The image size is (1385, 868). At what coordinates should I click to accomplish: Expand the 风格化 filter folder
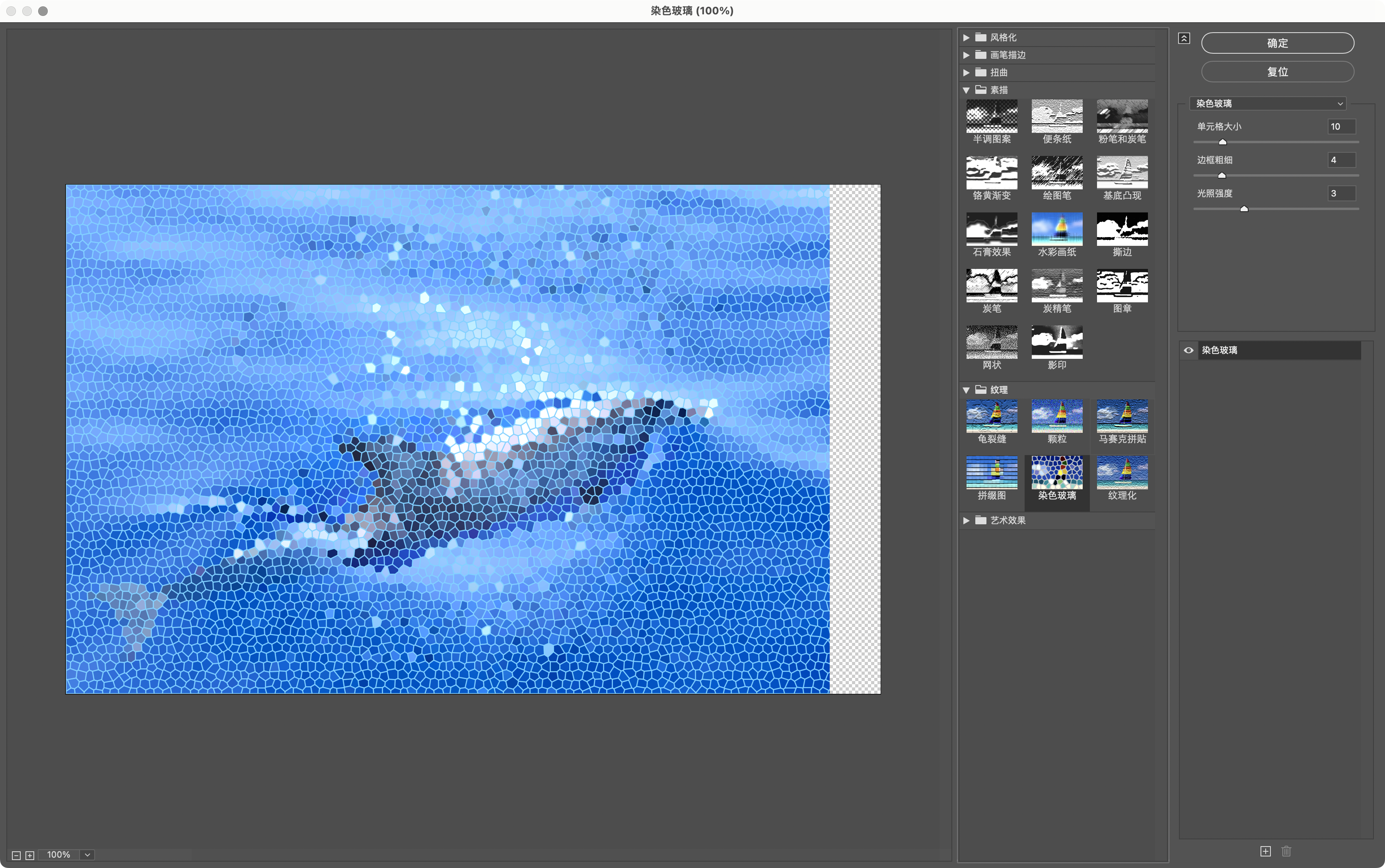coord(966,37)
